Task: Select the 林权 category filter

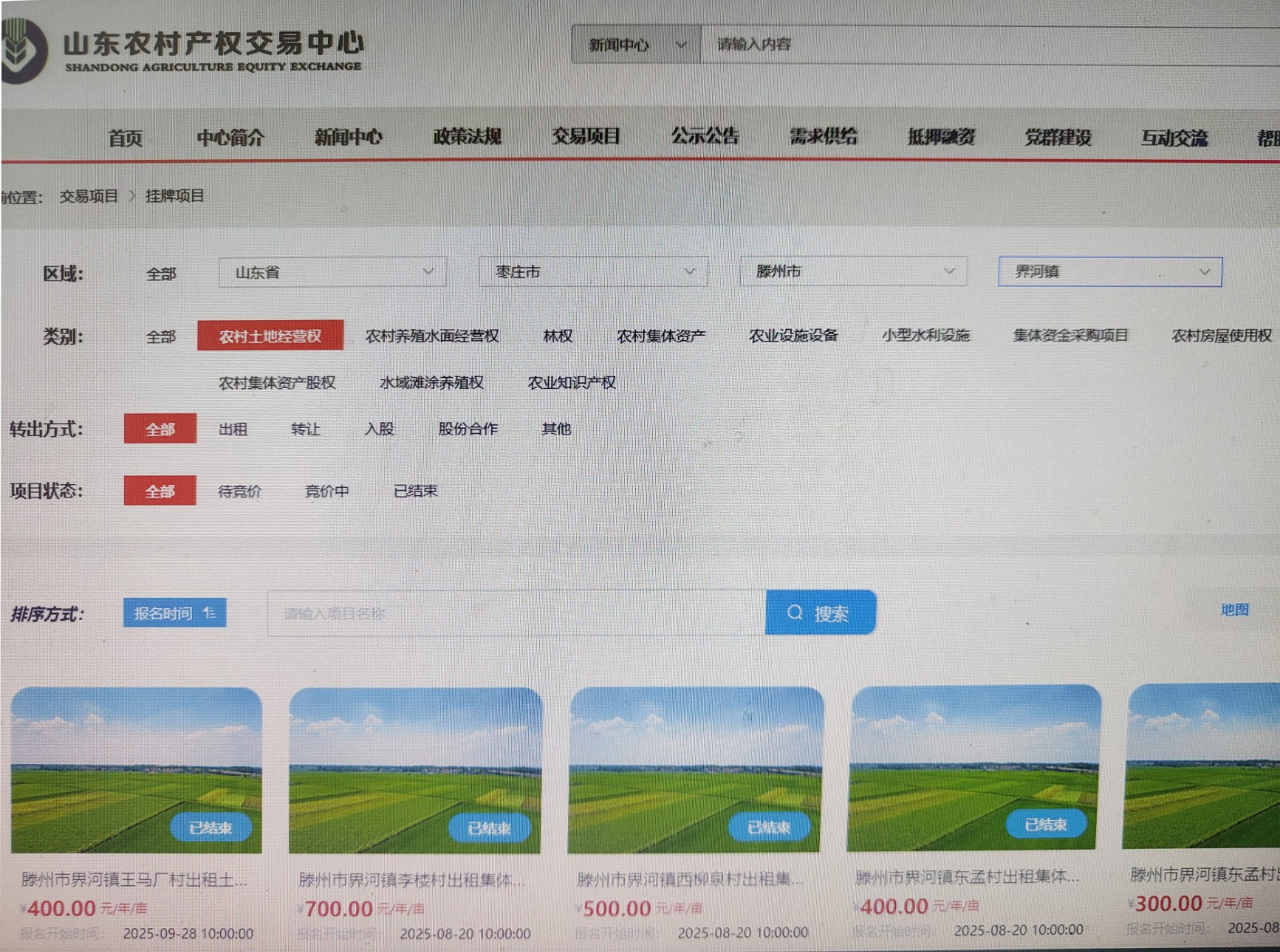Action: (557, 336)
